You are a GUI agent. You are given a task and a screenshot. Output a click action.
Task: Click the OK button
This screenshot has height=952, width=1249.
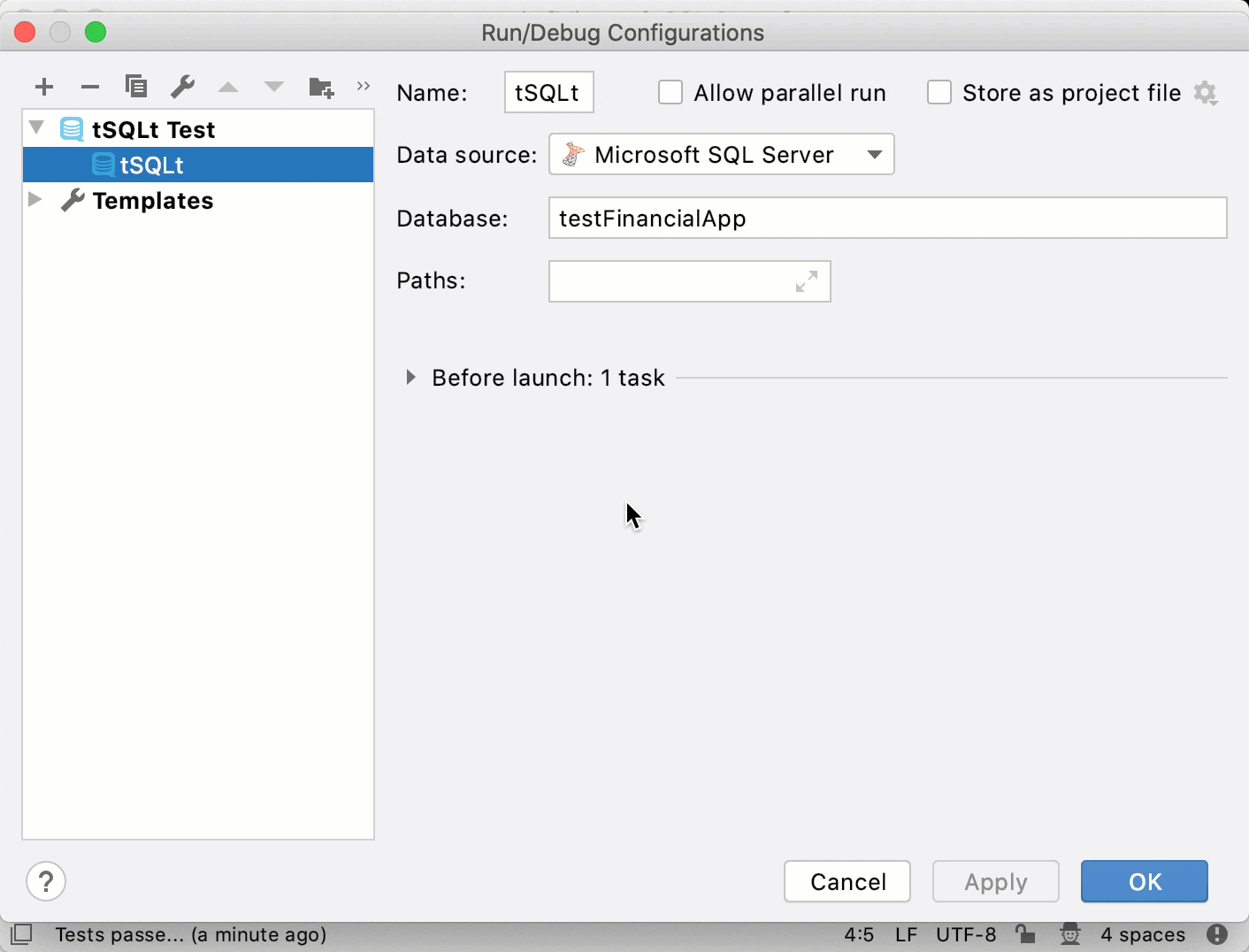click(x=1144, y=881)
